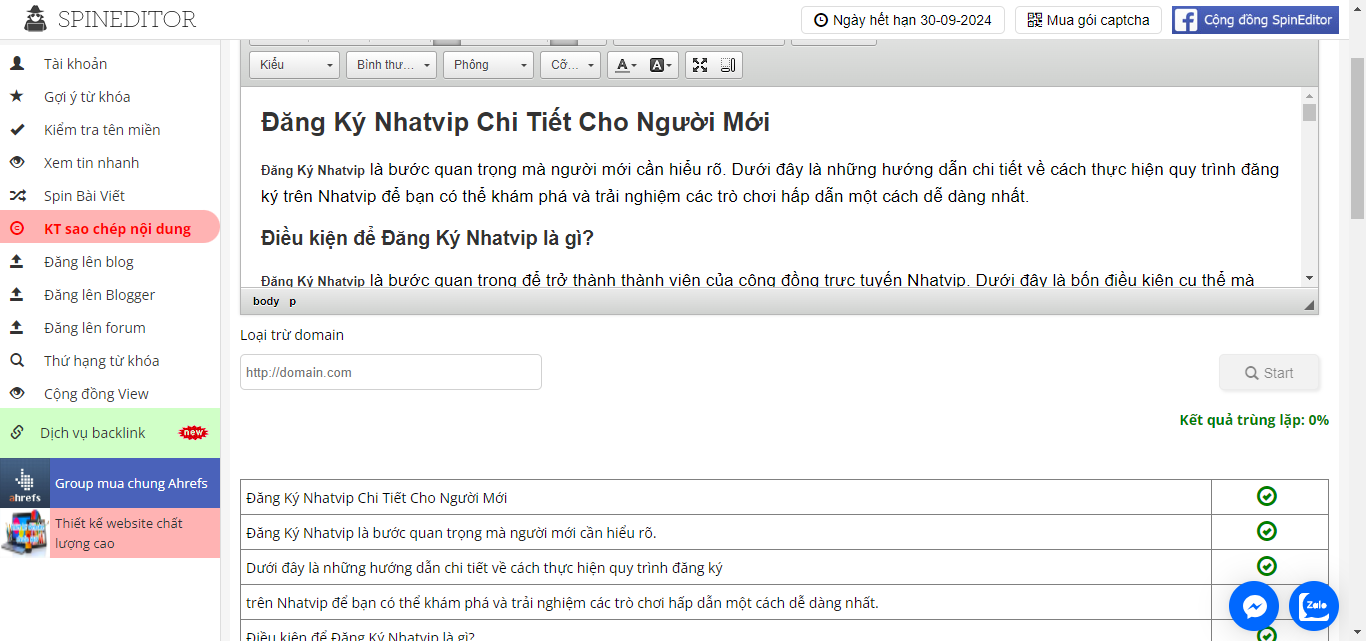This screenshot has height=641, width=1366.
Task: Click the star icon beside Gợi ý từ khóa
Action: pyautogui.click(x=17, y=97)
